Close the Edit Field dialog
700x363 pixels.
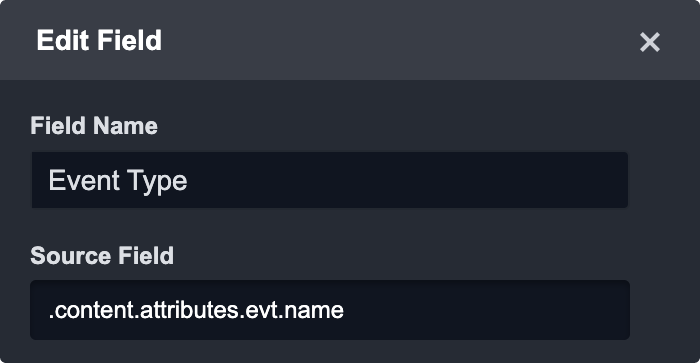pyautogui.click(x=650, y=42)
